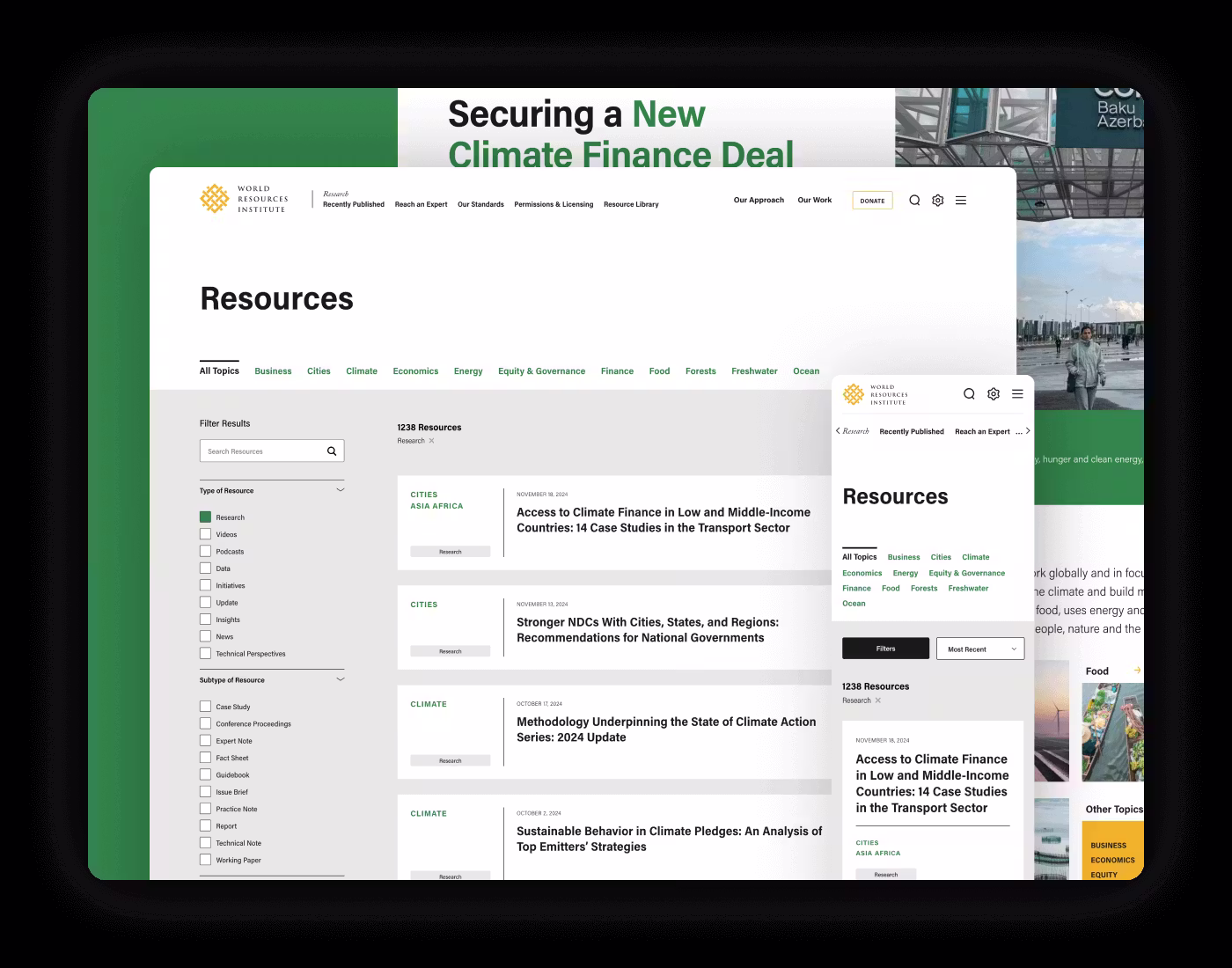Open Reach an Expert link in desktop nav
This screenshot has width=1232, height=968.
[x=421, y=204]
